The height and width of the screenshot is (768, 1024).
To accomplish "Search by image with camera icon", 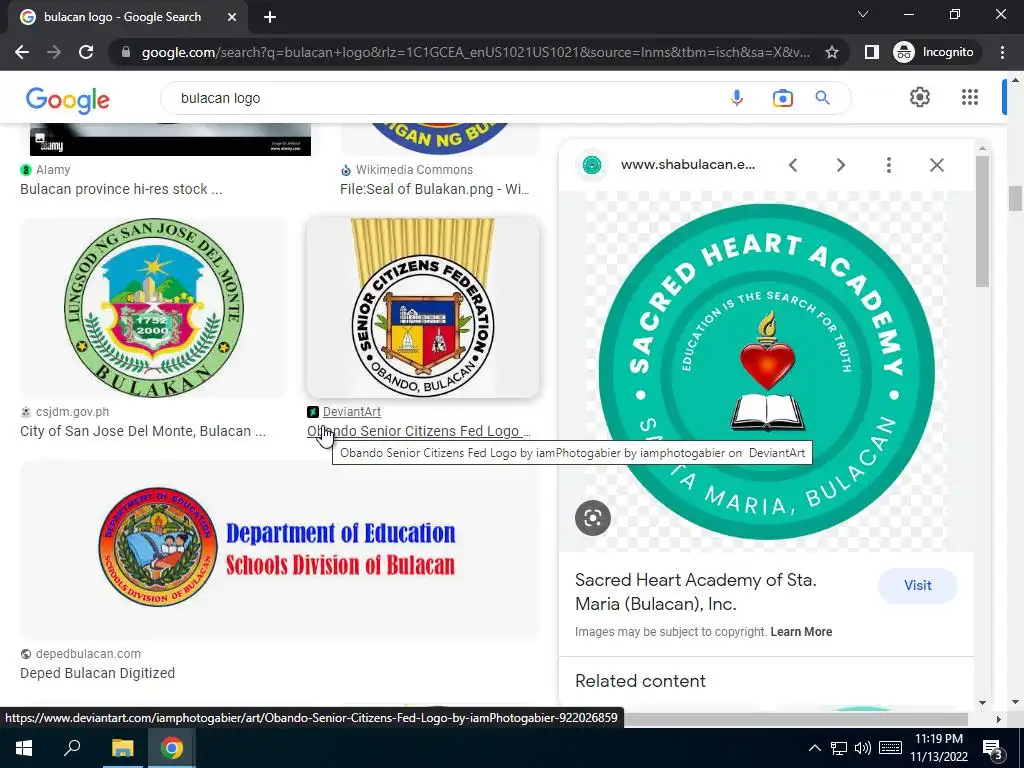I will click(782, 98).
